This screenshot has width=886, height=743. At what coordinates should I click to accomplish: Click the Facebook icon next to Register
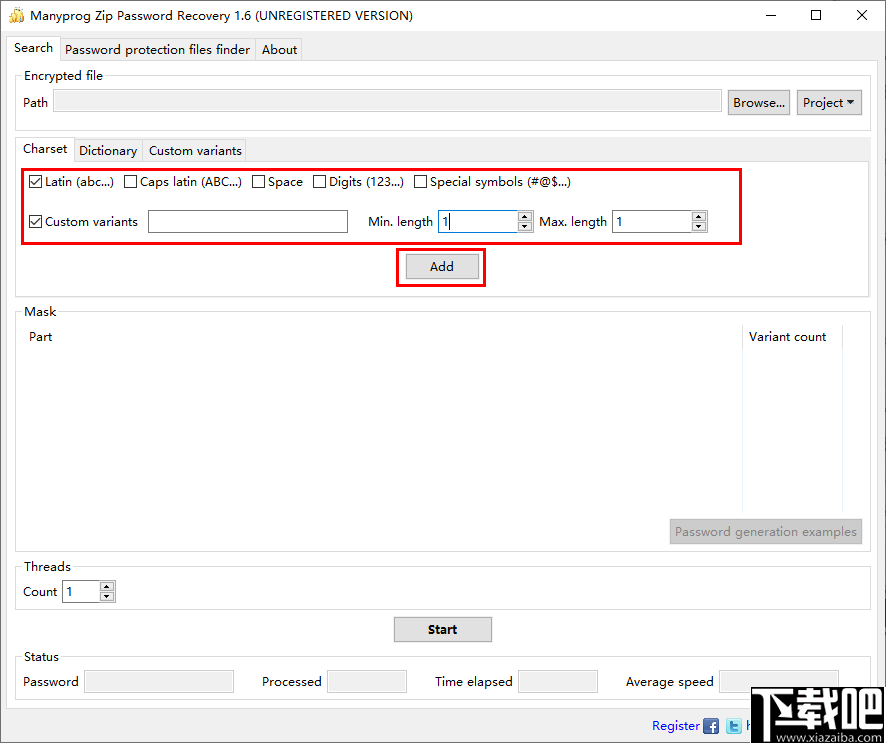coord(711,725)
